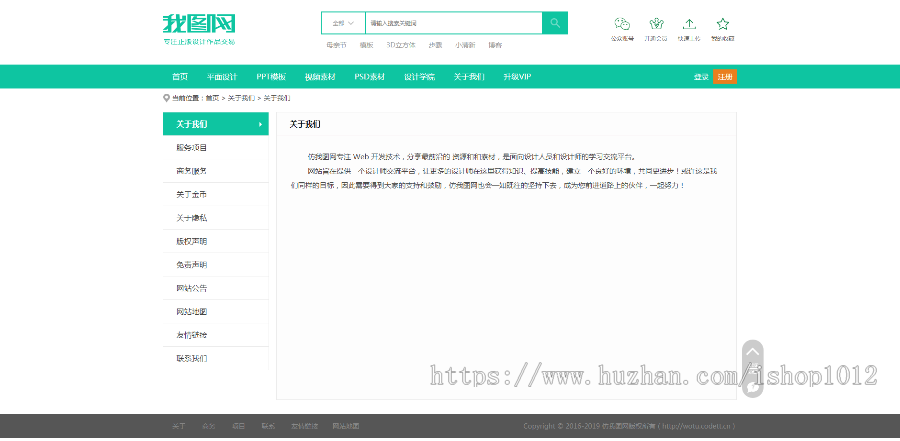Click the 登录 login link
The image size is (900, 441).
[x=701, y=77]
